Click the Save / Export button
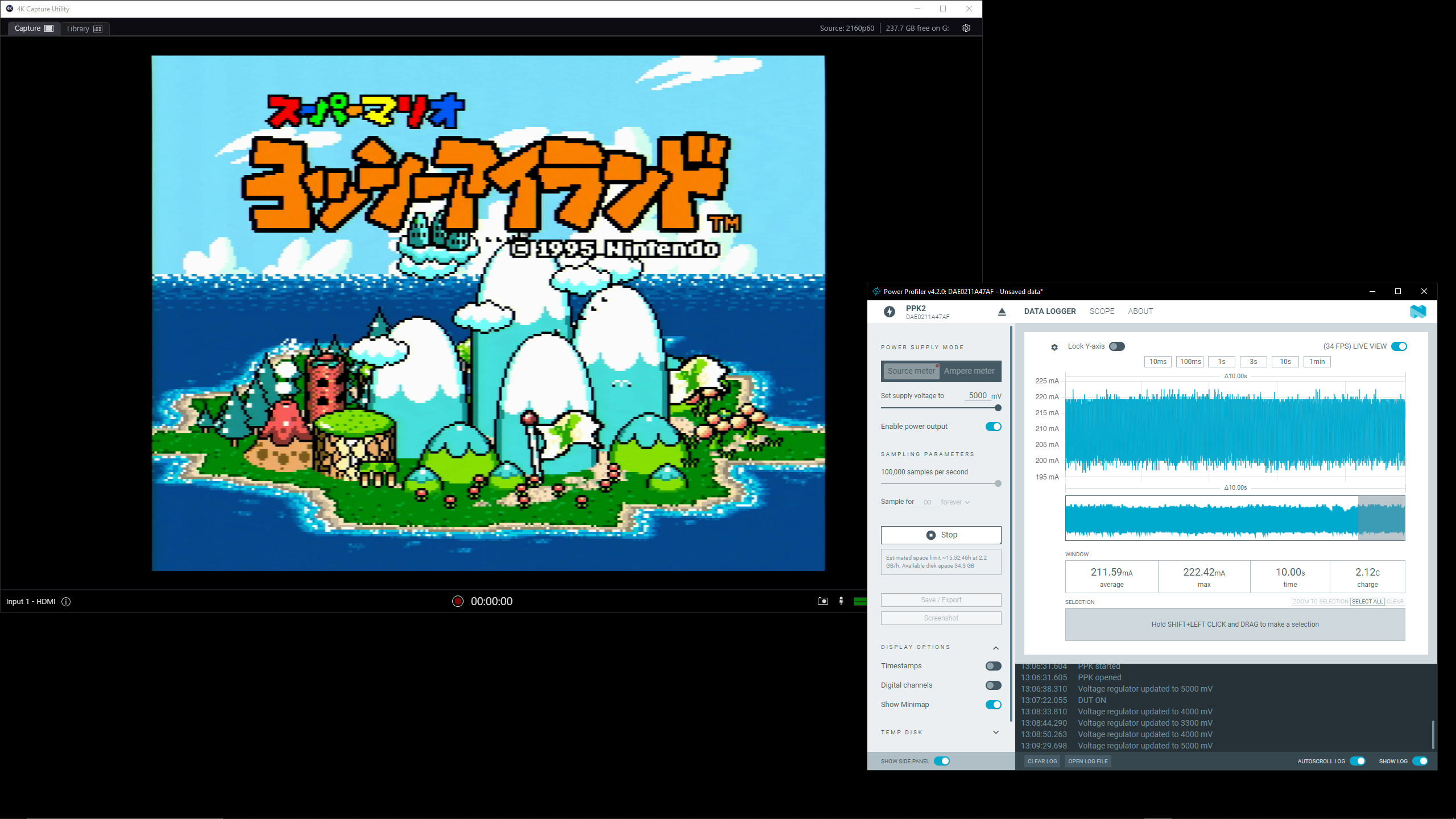The image size is (1456, 819). click(x=941, y=600)
